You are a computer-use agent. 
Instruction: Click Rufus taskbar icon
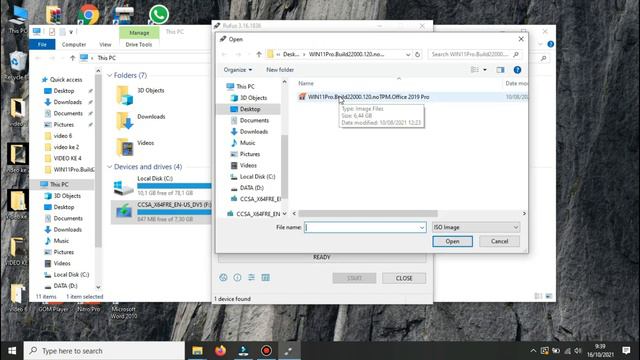pyautogui.click(x=289, y=351)
